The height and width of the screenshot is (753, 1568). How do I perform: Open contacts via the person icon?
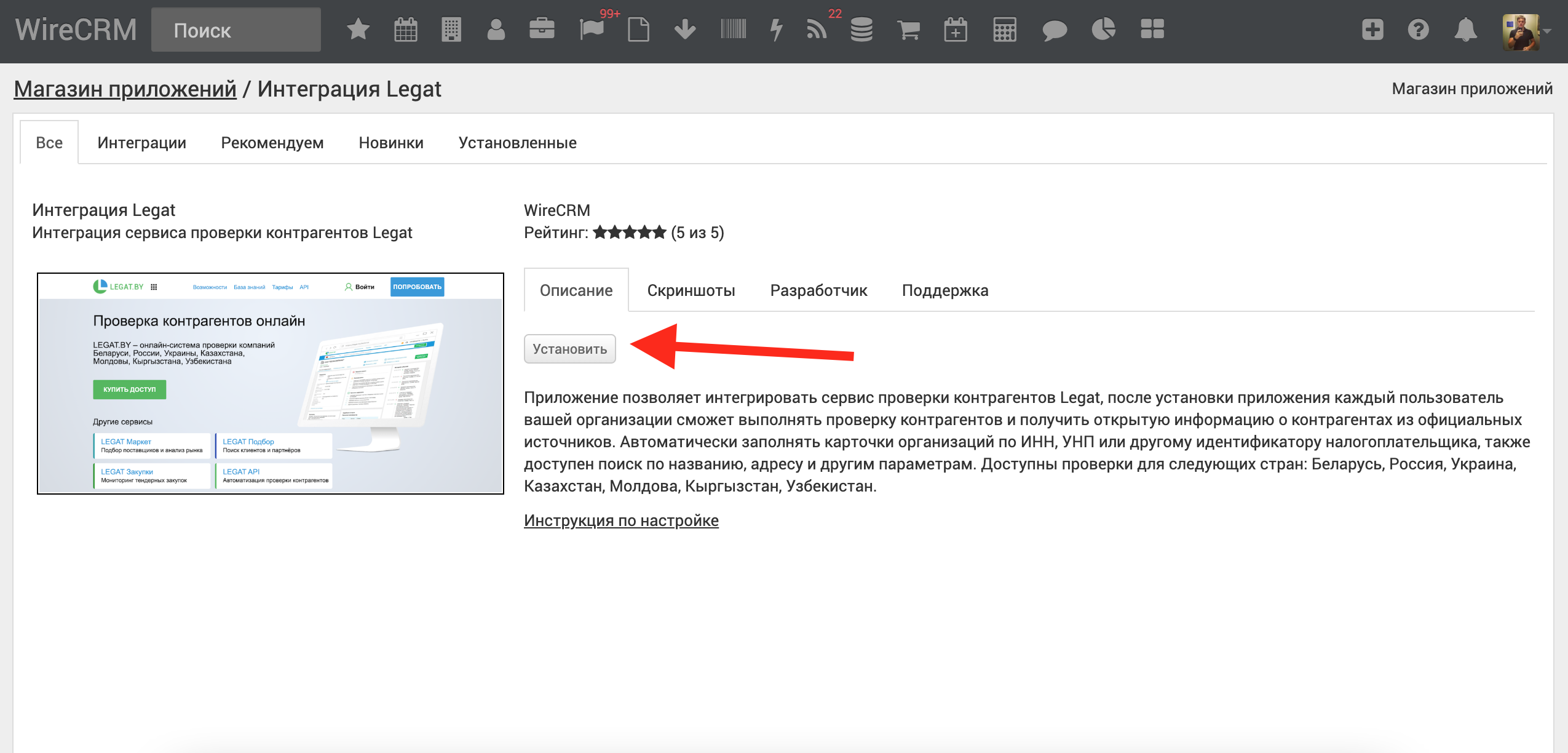click(496, 29)
